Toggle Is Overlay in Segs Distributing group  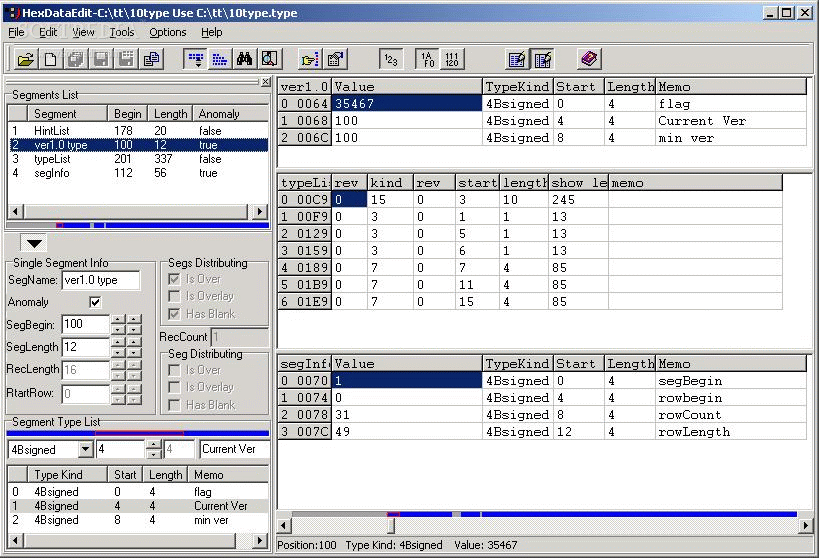click(x=174, y=296)
